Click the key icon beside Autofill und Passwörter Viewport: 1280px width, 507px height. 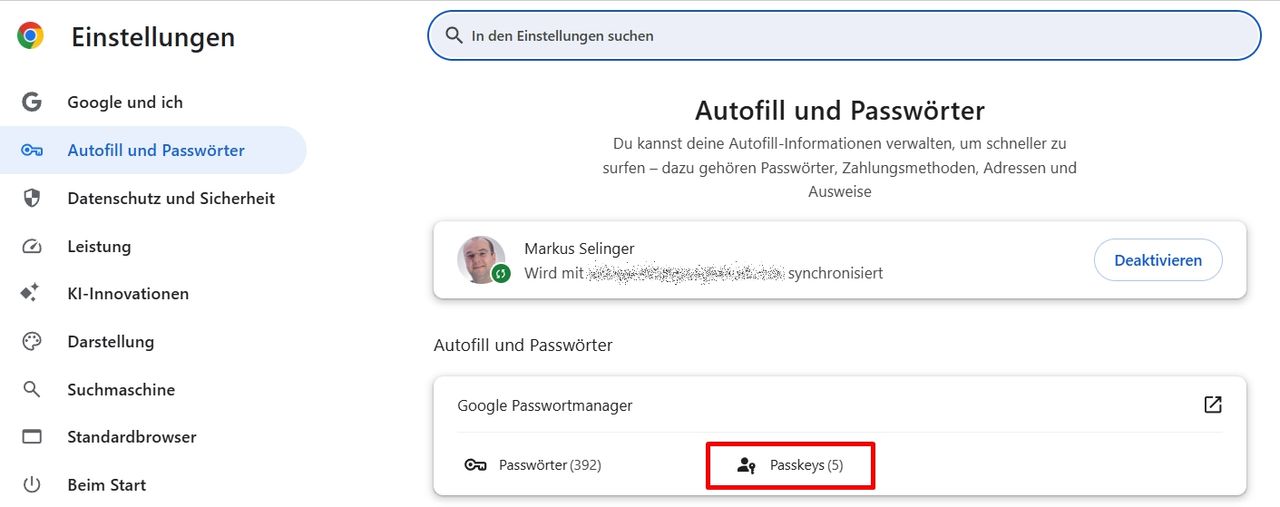[32, 150]
